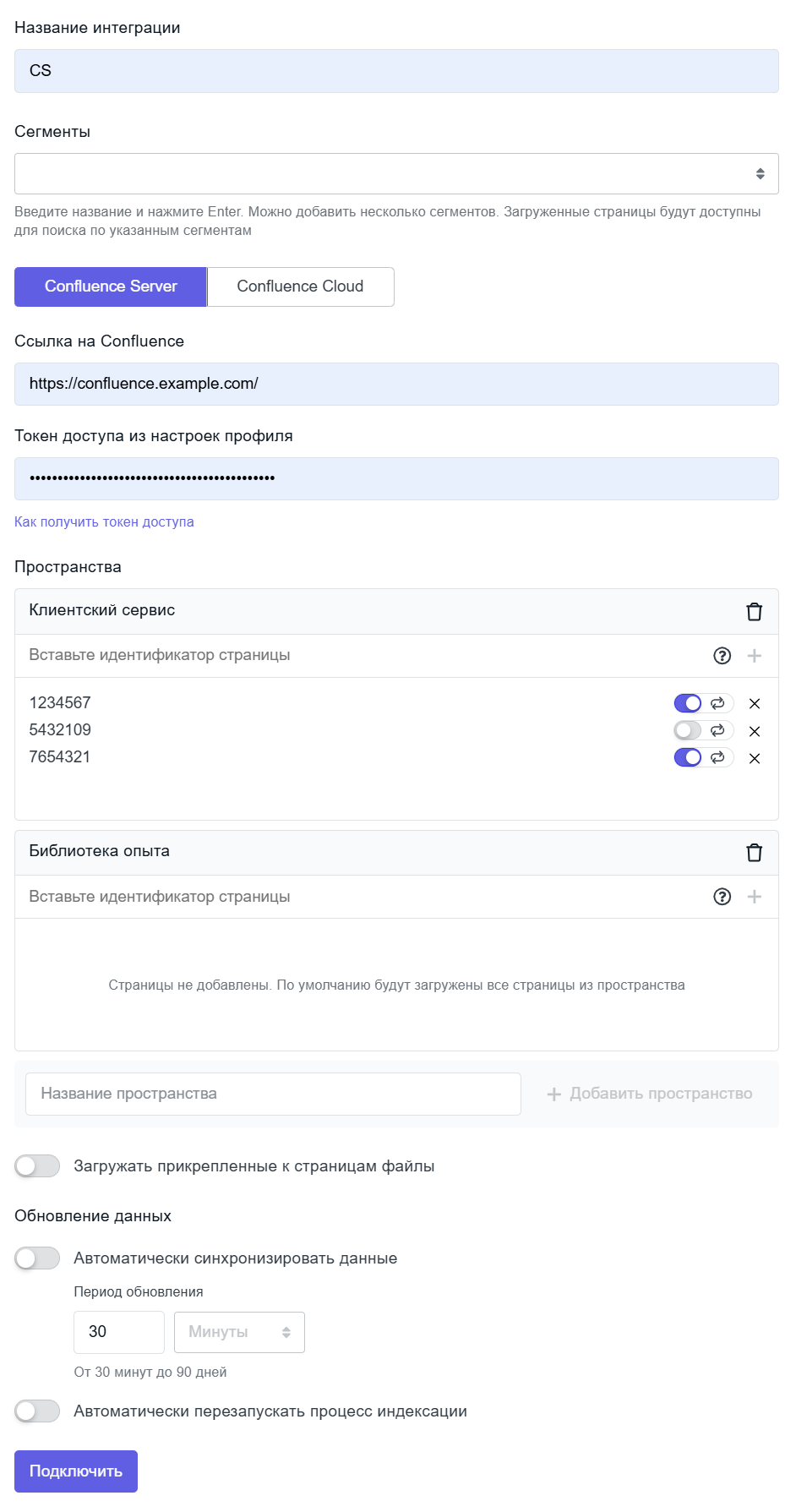Click help icon in Клиентский сервис page field
796x1512 pixels.
[x=722, y=656]
